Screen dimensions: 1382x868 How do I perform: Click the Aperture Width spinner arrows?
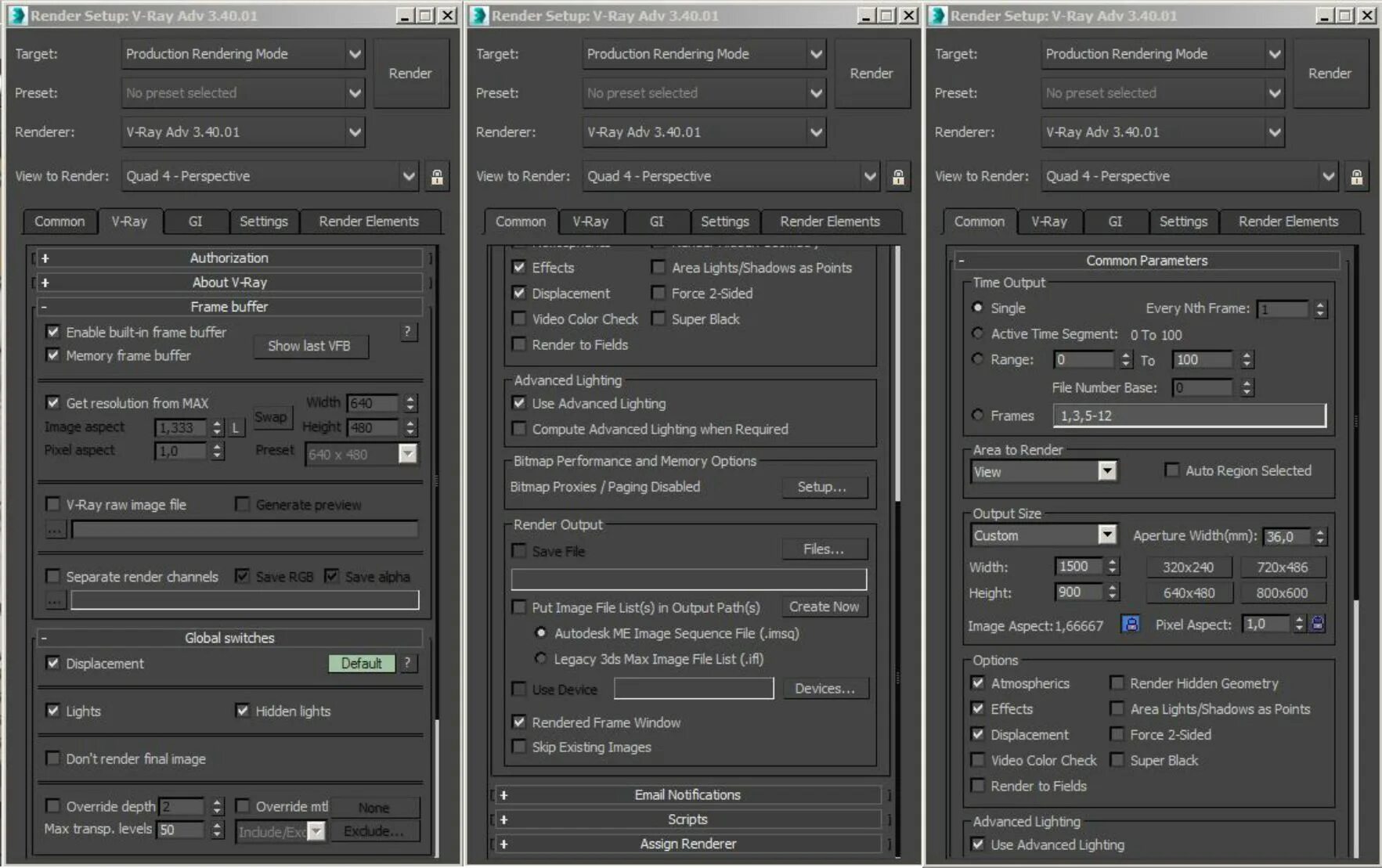click(x=1320, y=536)
